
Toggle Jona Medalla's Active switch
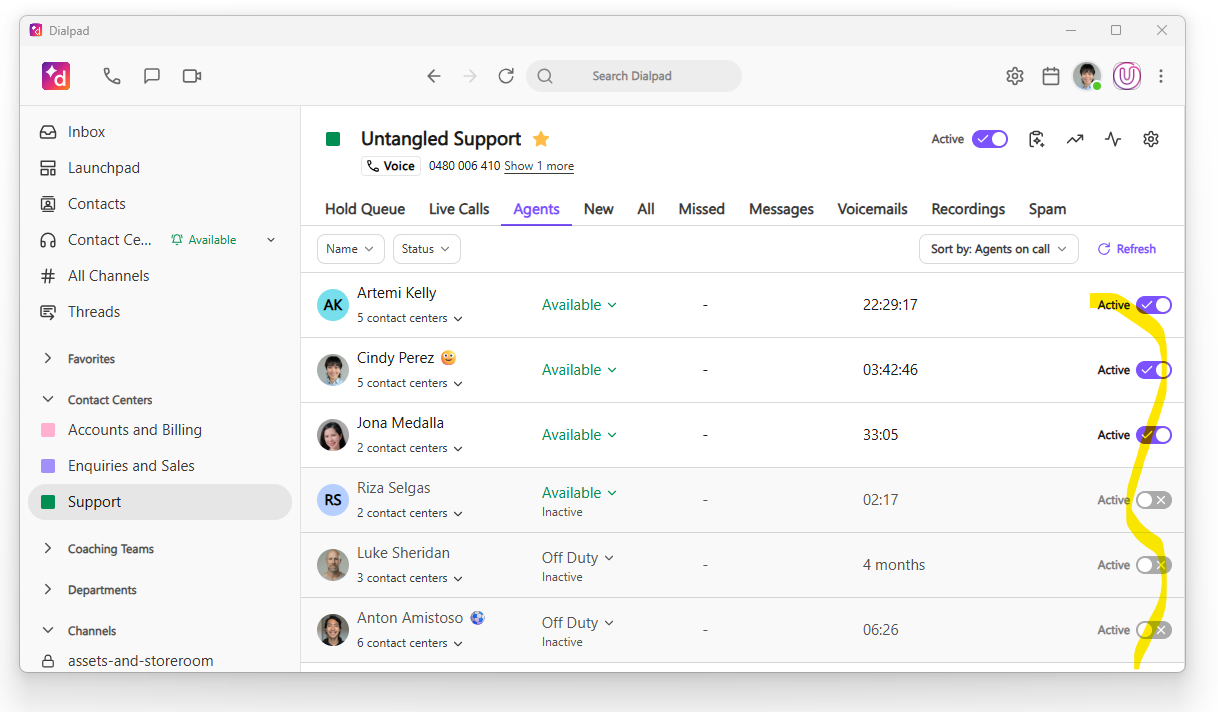1154,435
